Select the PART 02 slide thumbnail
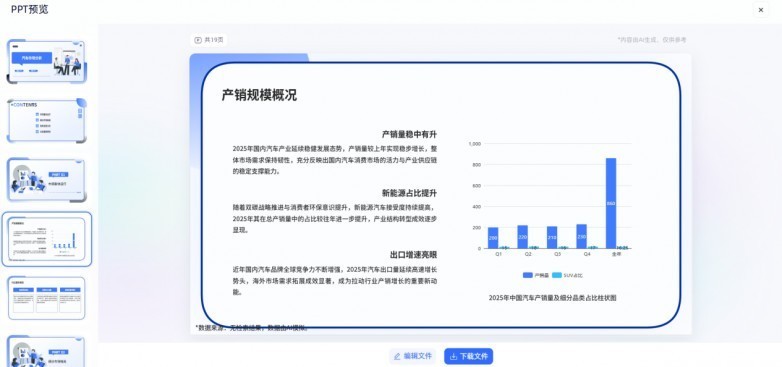This screenshot has width=782, height=367. click(46, 352)
